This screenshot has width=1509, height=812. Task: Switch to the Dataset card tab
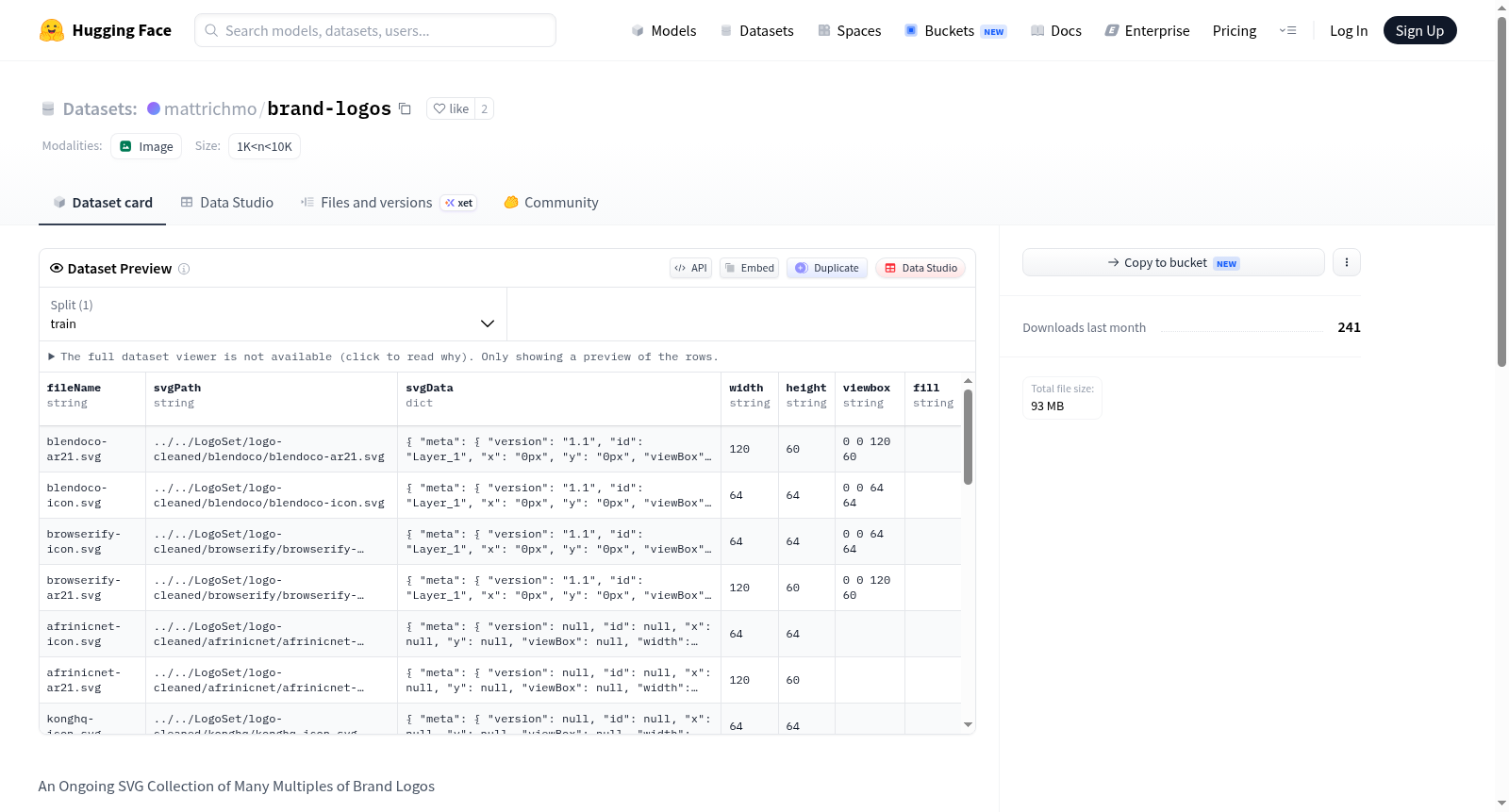[x=102, y=203]
